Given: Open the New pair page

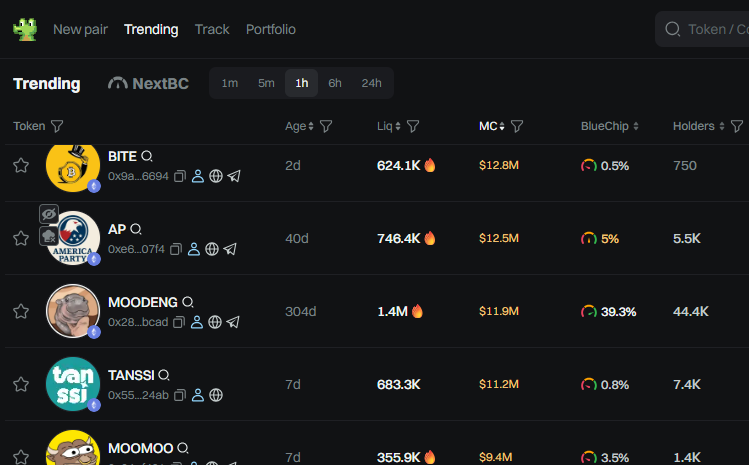Looking at the screenshot, I should [80, 30].
